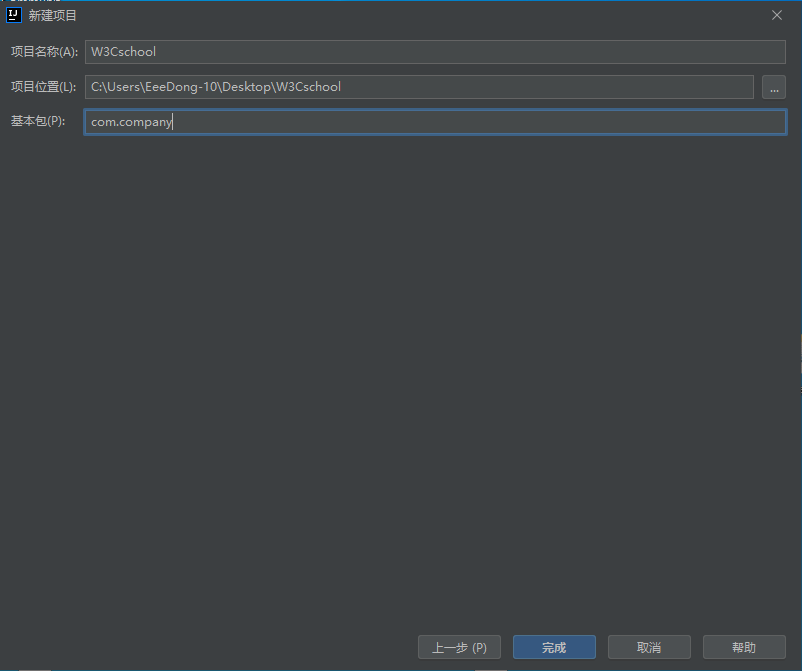This screenshot has height=671, width=802.
Task: Click the 项目名称(A) label
Action: point(43,52)
